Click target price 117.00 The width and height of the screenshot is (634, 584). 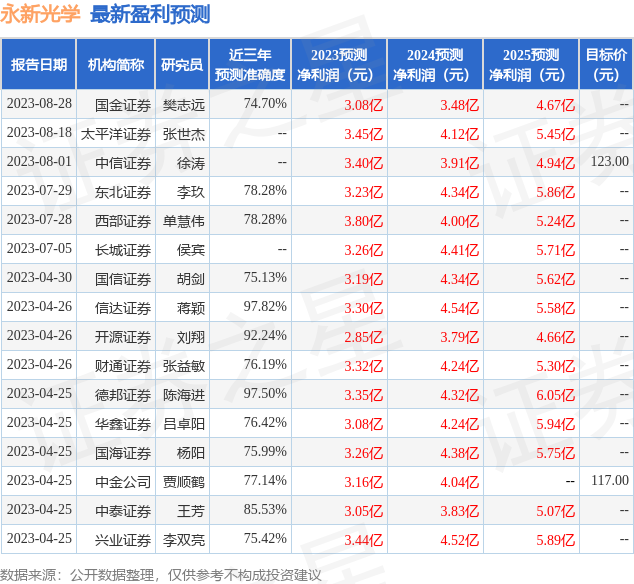pyautogui.click(x=610, y=480)
